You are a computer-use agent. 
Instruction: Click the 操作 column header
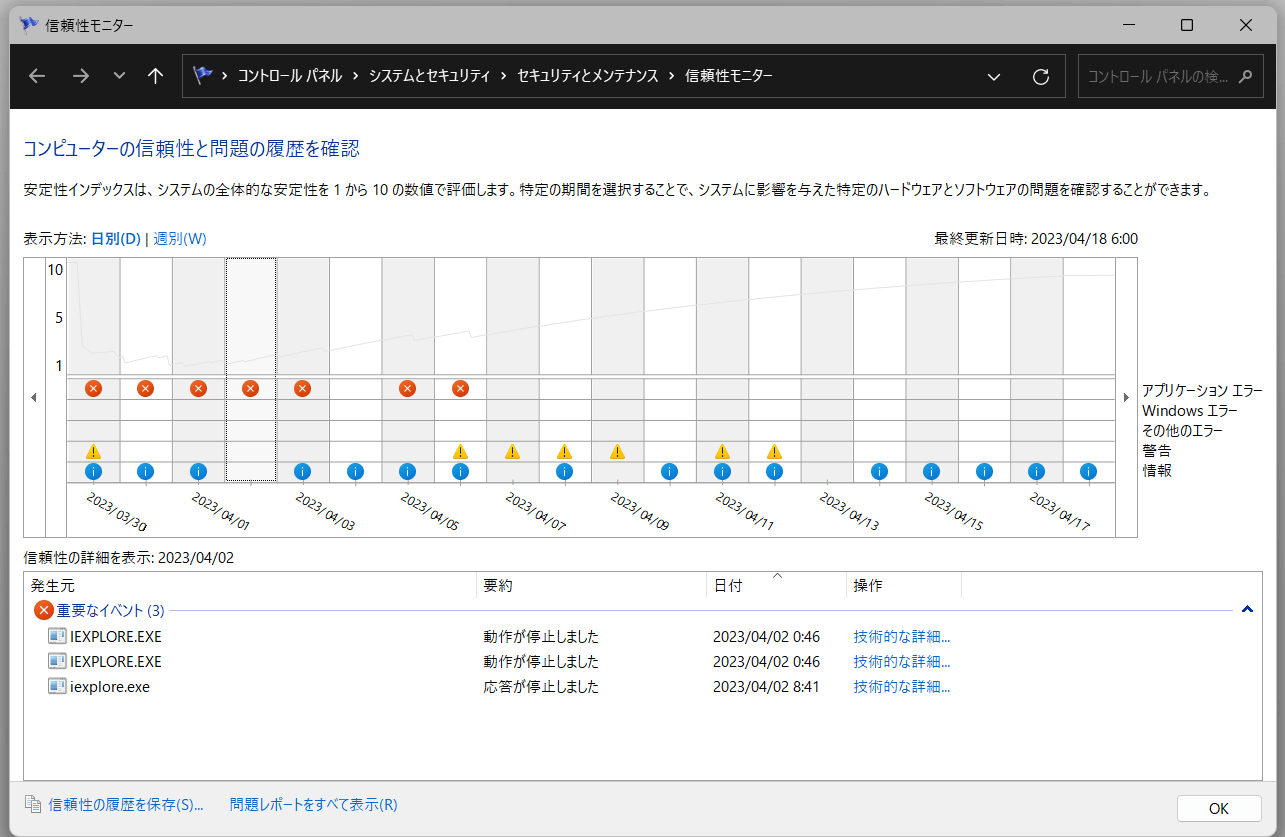[904, 586]
